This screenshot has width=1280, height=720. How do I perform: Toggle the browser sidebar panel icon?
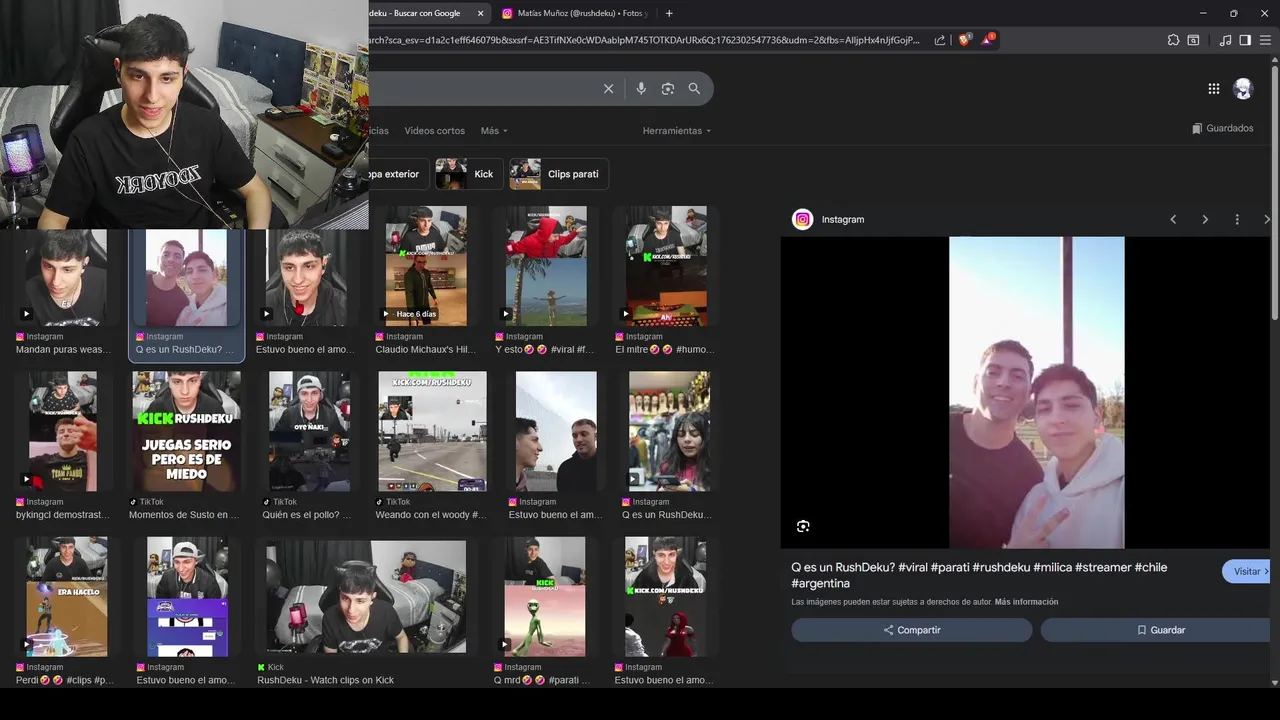(x=1245, y=40)
